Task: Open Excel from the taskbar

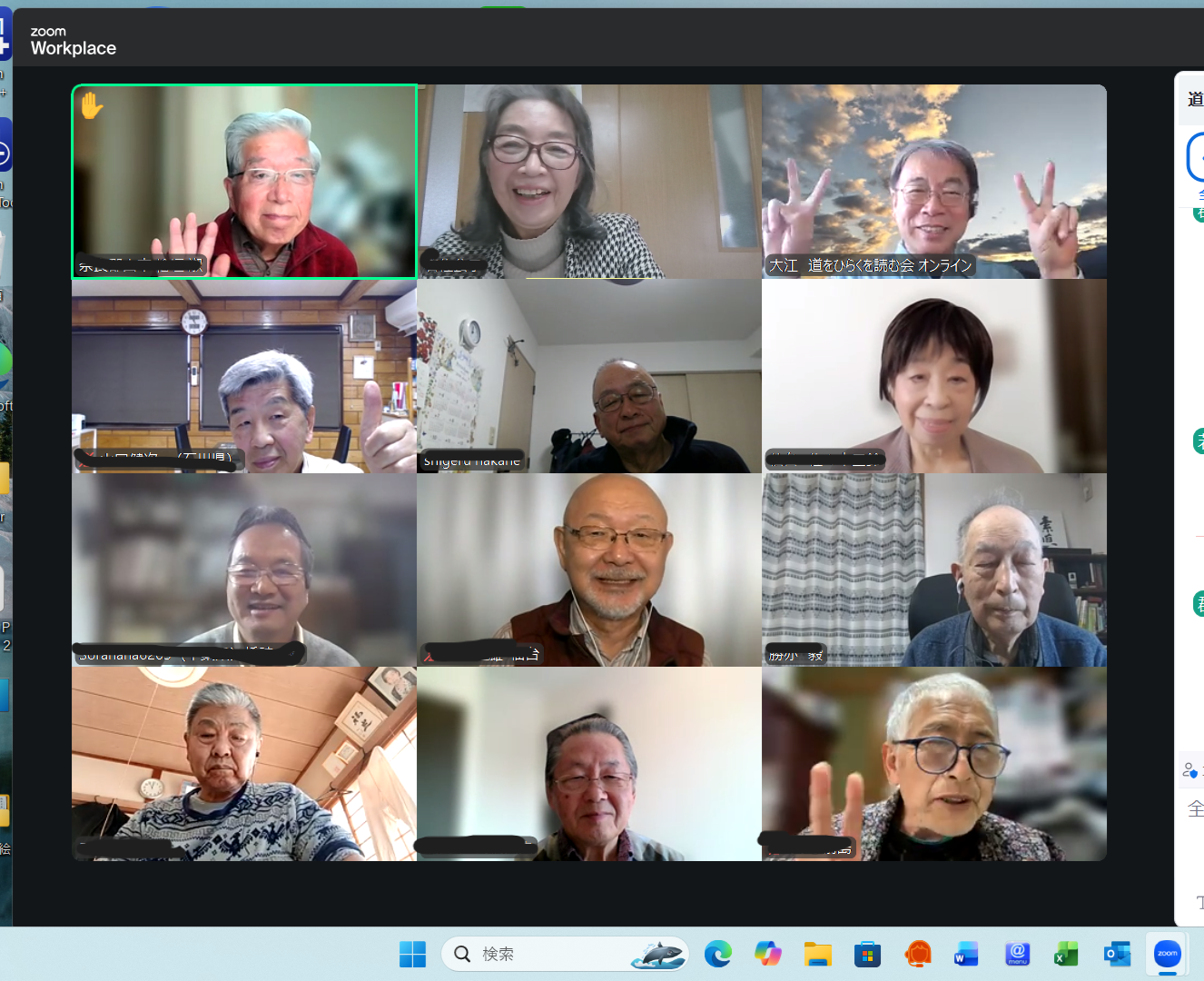Action: coord(1065,954)
